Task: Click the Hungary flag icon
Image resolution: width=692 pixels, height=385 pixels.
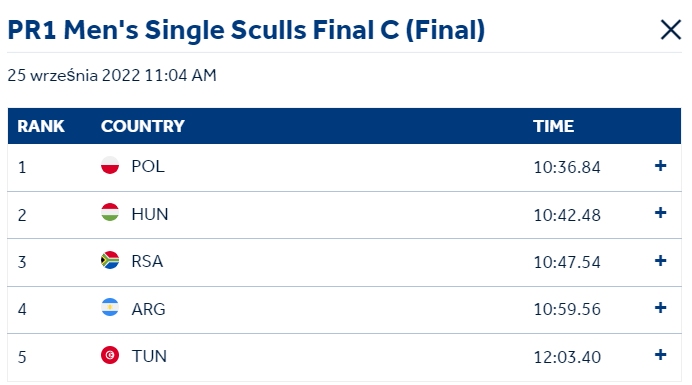Action: 110,212
